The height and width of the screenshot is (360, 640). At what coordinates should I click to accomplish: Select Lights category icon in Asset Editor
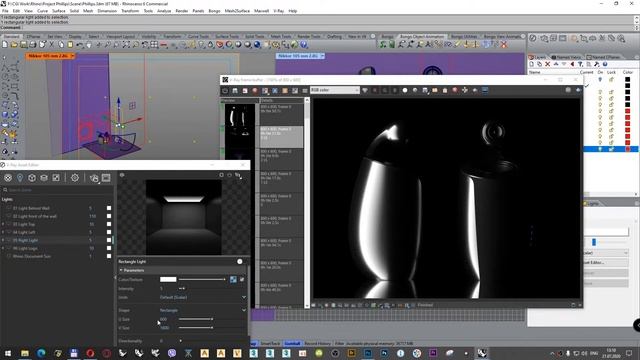point(20,178)
